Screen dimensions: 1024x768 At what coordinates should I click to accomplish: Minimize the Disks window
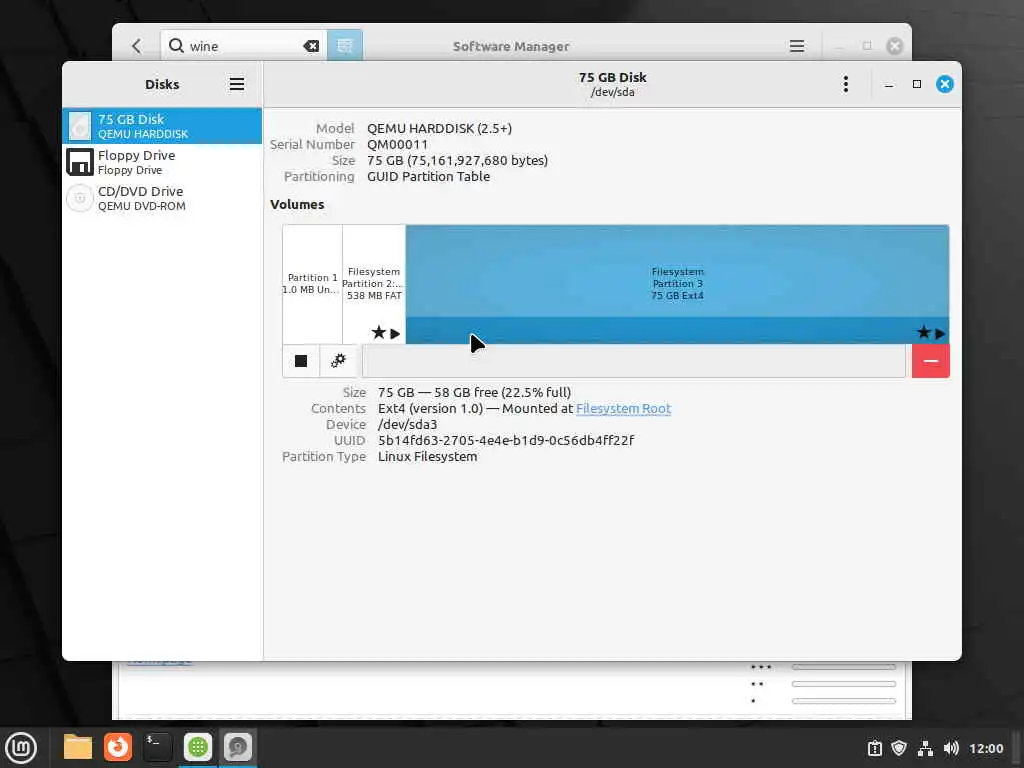[889, 84]
